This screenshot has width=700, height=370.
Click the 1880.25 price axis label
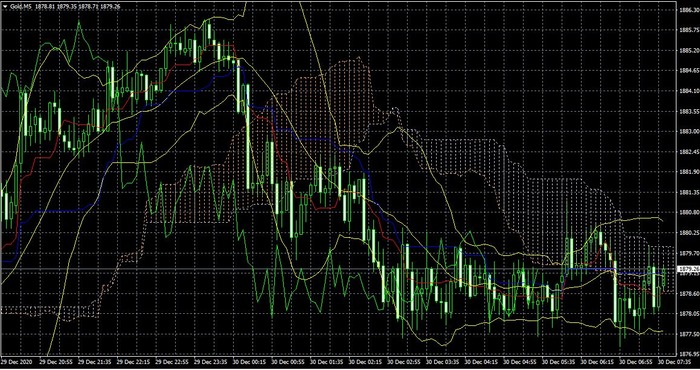click(689, 233)
